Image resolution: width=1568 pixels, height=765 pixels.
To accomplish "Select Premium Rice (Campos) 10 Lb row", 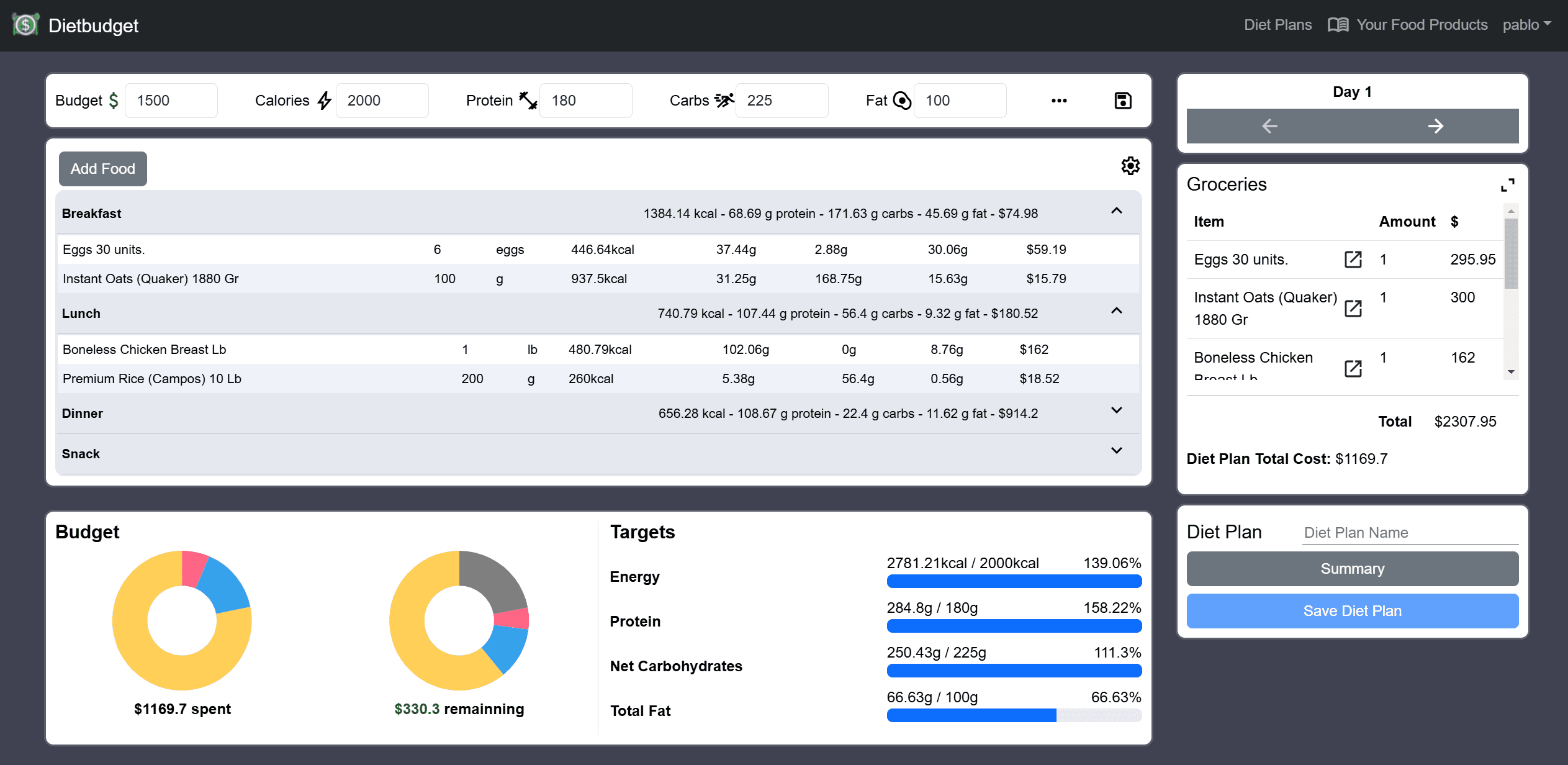I will point(598,379).
